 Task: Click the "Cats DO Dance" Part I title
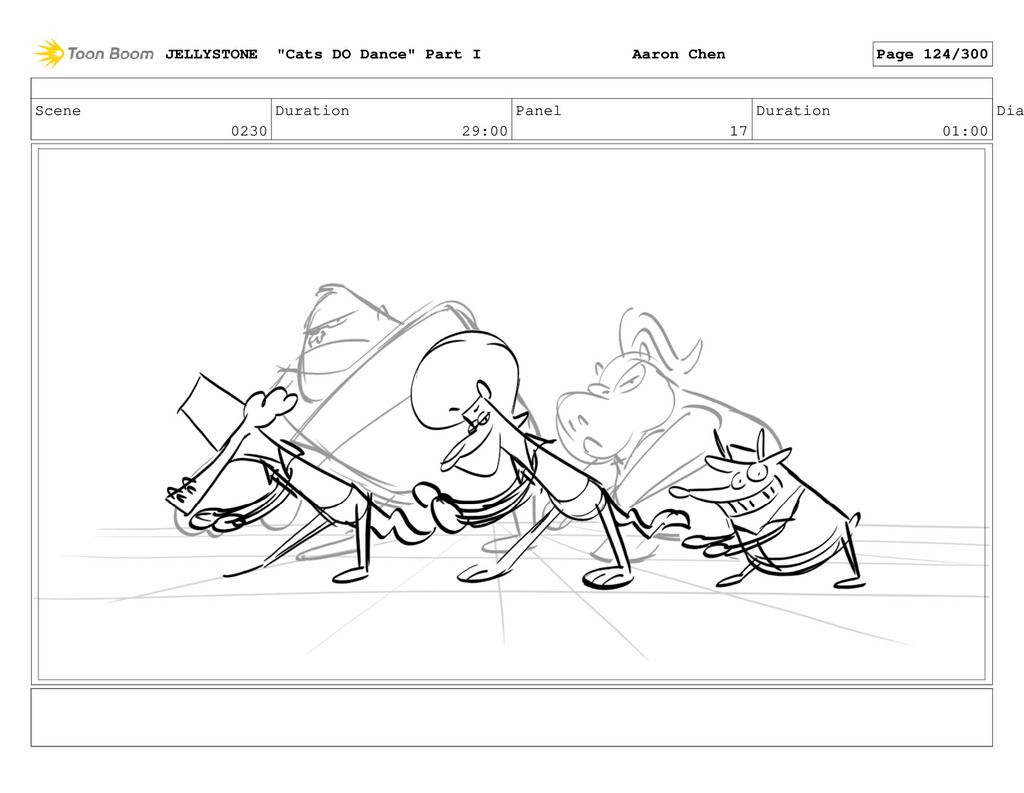[379, 54]
